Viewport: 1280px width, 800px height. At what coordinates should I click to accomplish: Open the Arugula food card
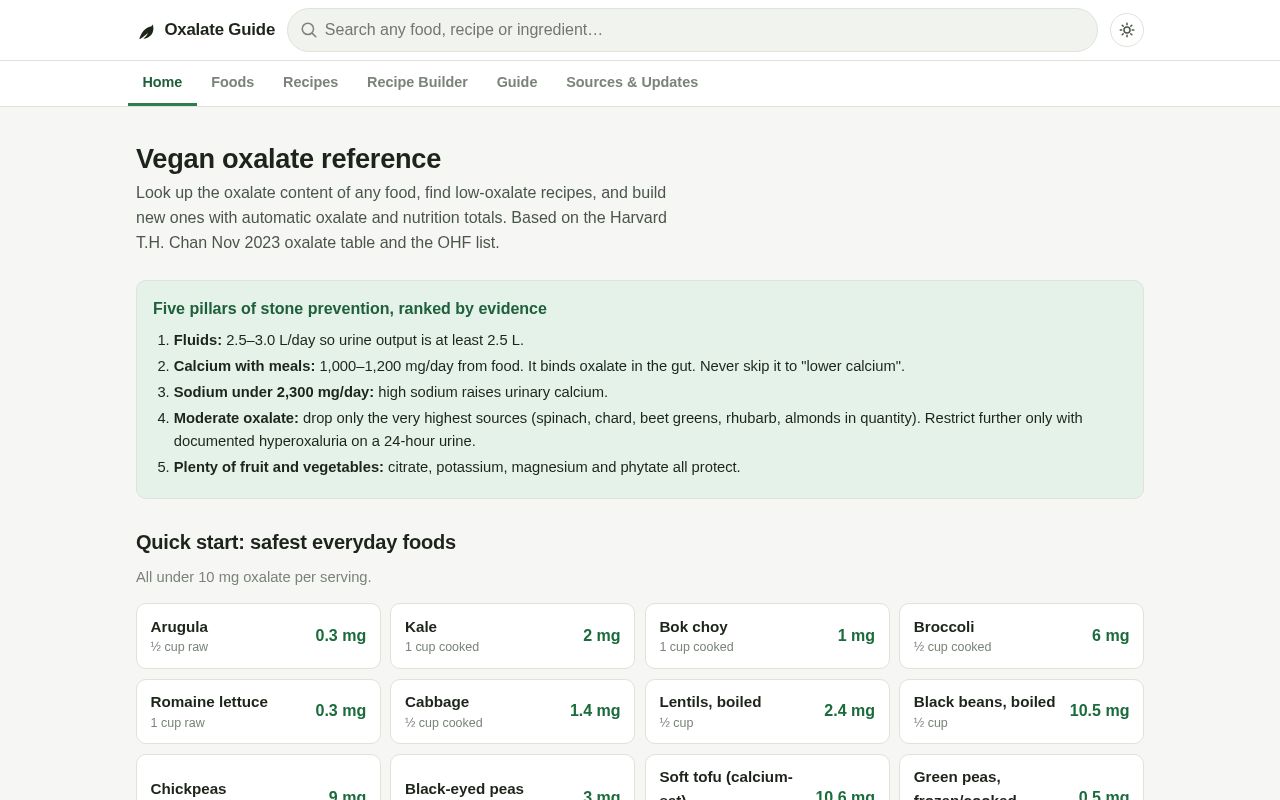click(x=258, y=636)
